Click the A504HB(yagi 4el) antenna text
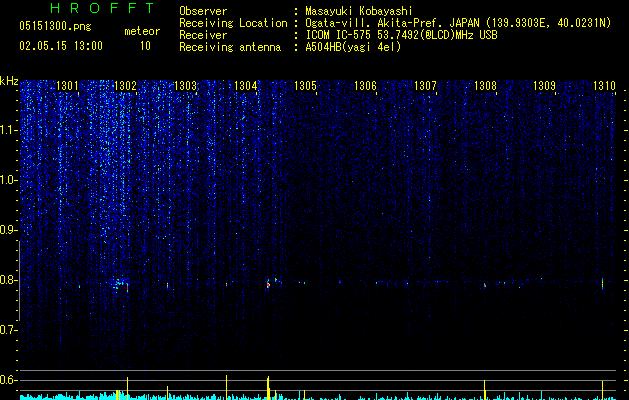The width and height of the screenshot is (629, 400). (x=353, y=47)
